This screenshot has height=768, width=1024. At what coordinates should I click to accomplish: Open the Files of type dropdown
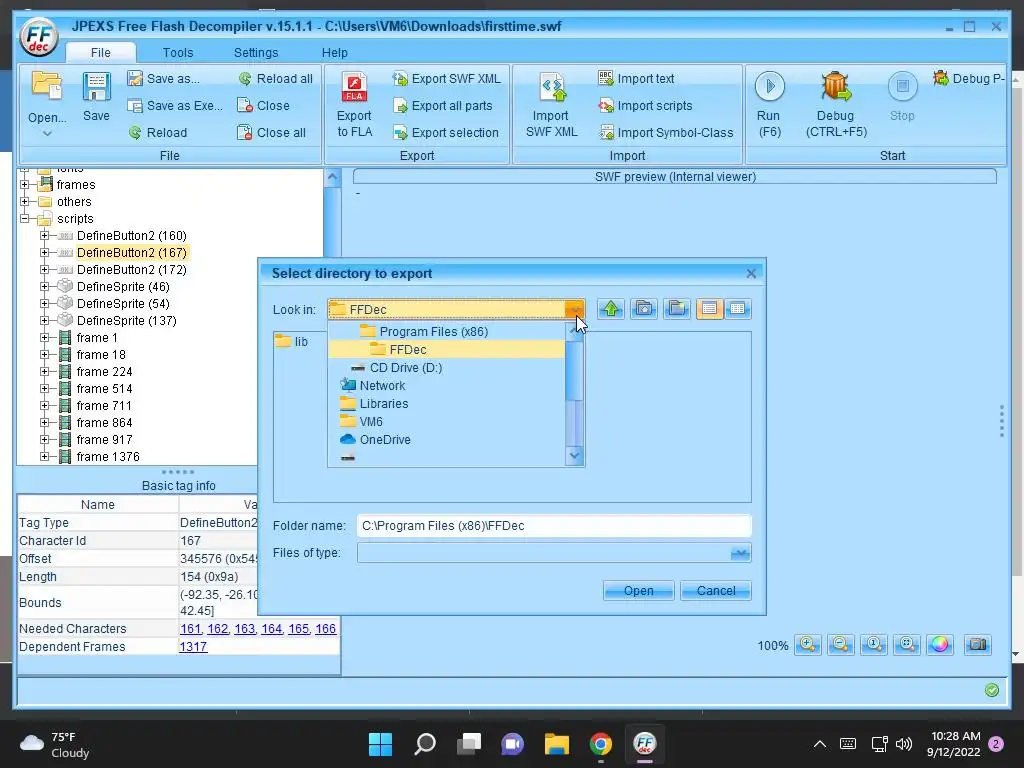(740, 553)
